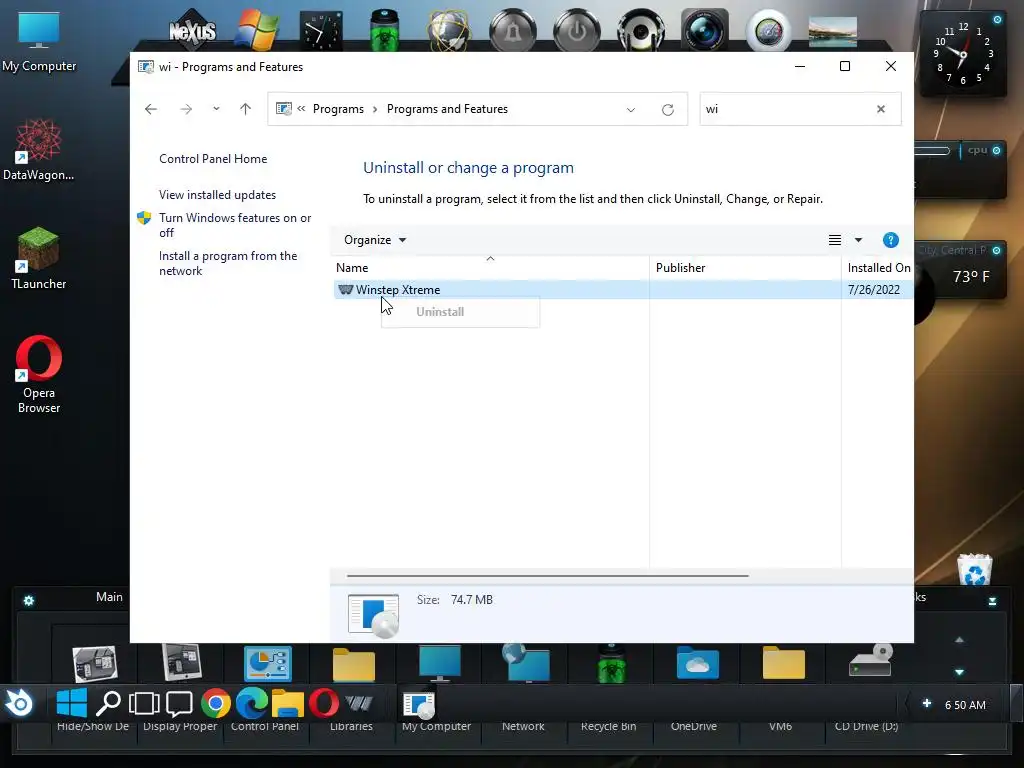Click the bell alarm button in top dock
1024x768 pixels.
pyautogui.click(x=513, y=30)
